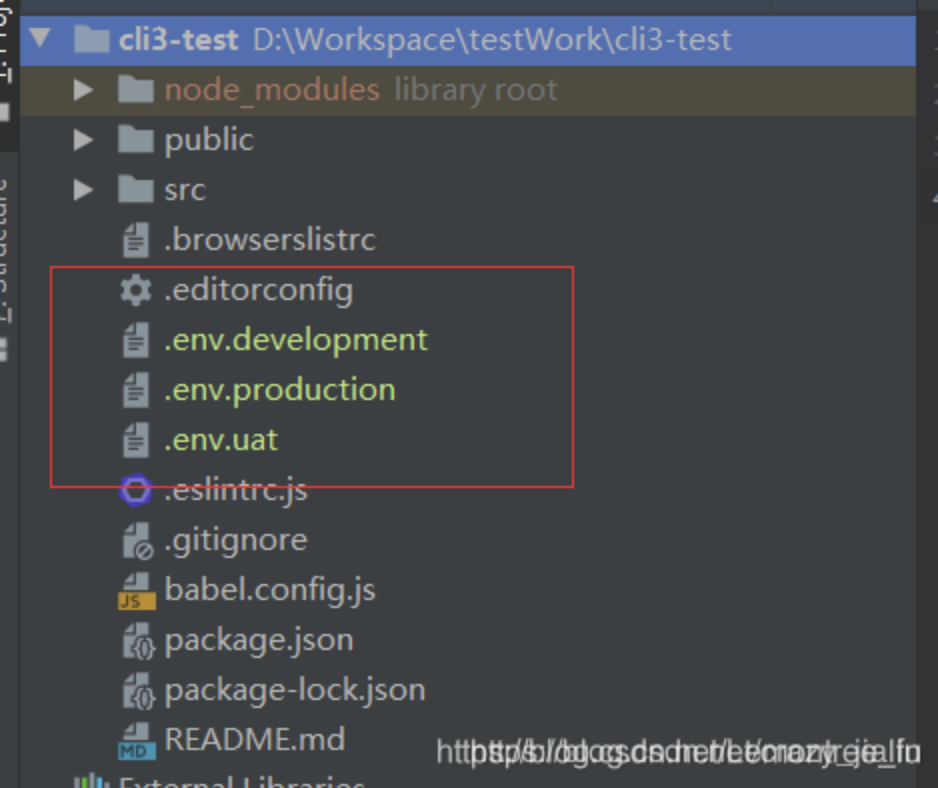Screen dimensions: 938x788
Task: Expand the src folder arrow
Action: (x=83, y=190)
